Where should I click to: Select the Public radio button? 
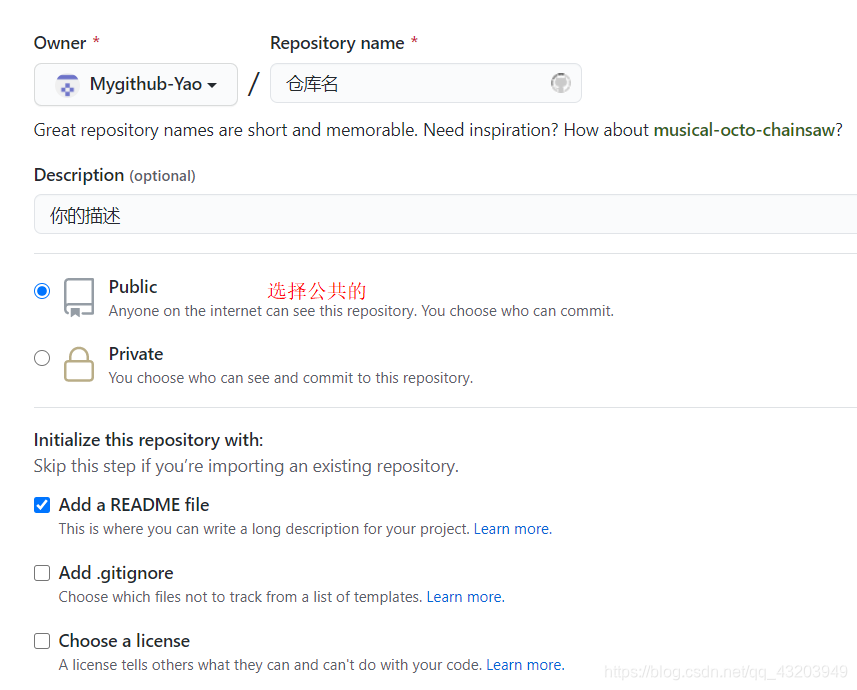[x=42, y=291]
